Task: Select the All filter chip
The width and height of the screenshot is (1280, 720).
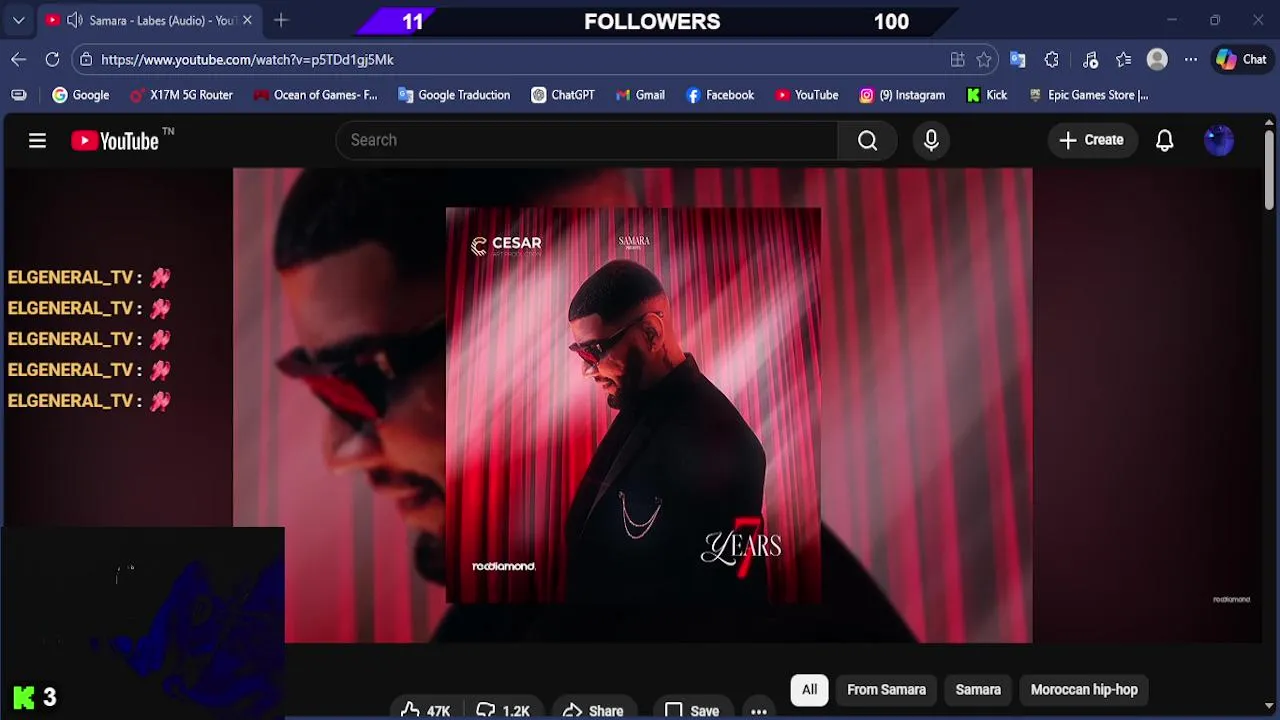Action: tap(809, 690)
